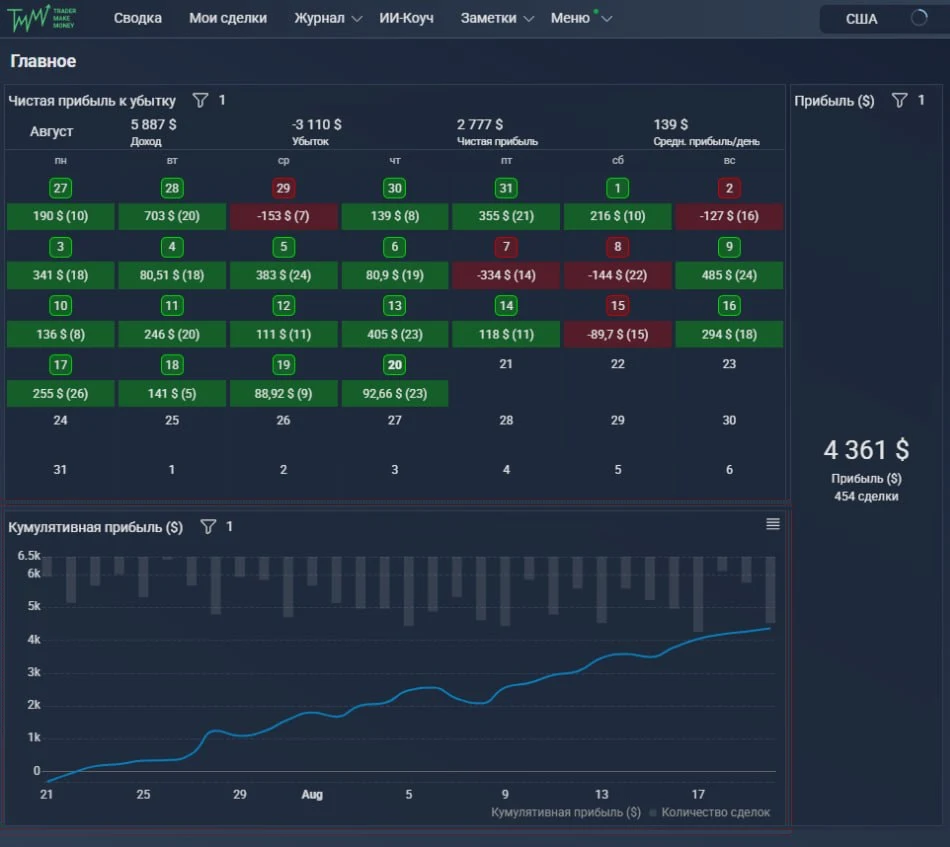Select the 341 $ (18) cell
The width and height of the screenshot is (950, 847).
click(61, 275)
